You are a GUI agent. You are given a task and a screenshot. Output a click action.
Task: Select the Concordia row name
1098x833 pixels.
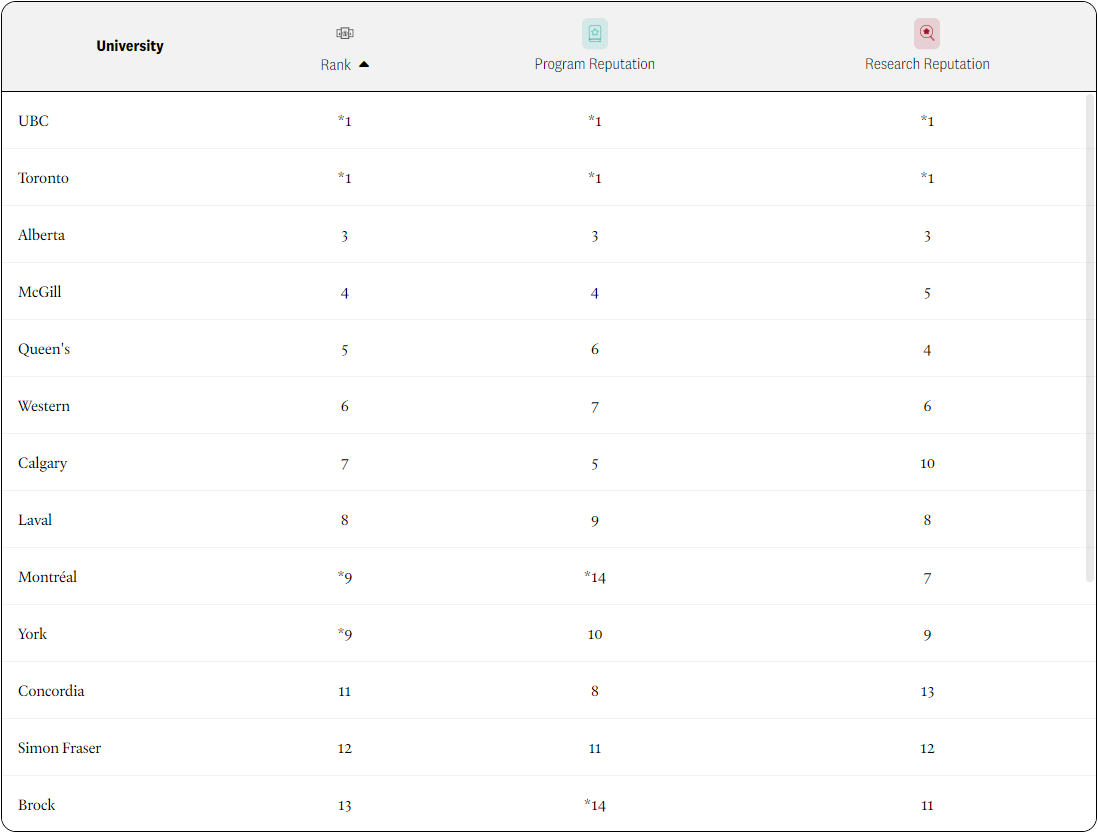[51, 691]
